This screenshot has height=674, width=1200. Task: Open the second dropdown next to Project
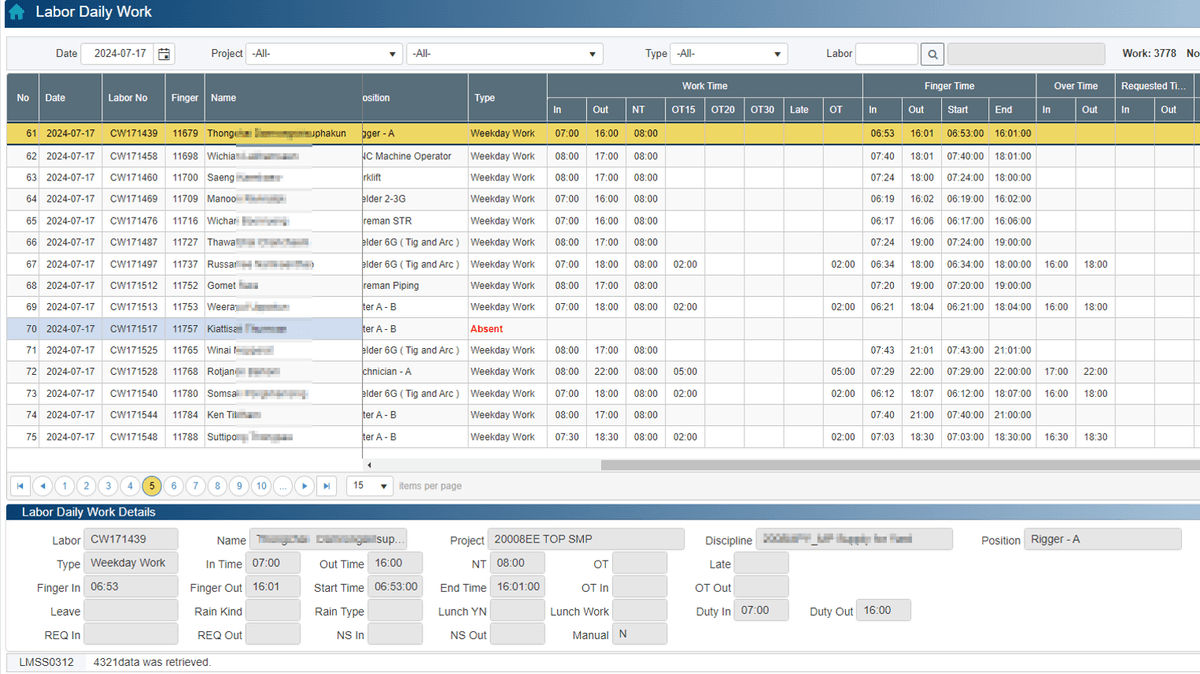504,54
